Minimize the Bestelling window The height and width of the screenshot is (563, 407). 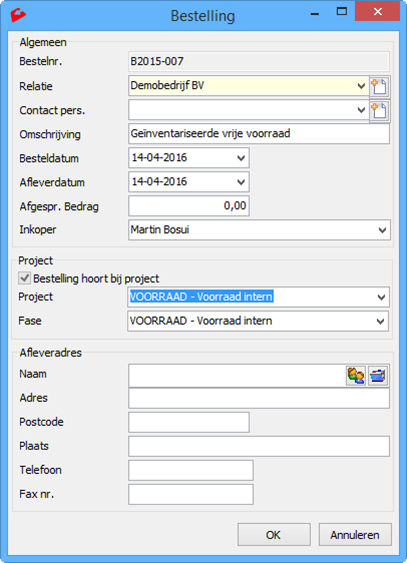[315, 14]
